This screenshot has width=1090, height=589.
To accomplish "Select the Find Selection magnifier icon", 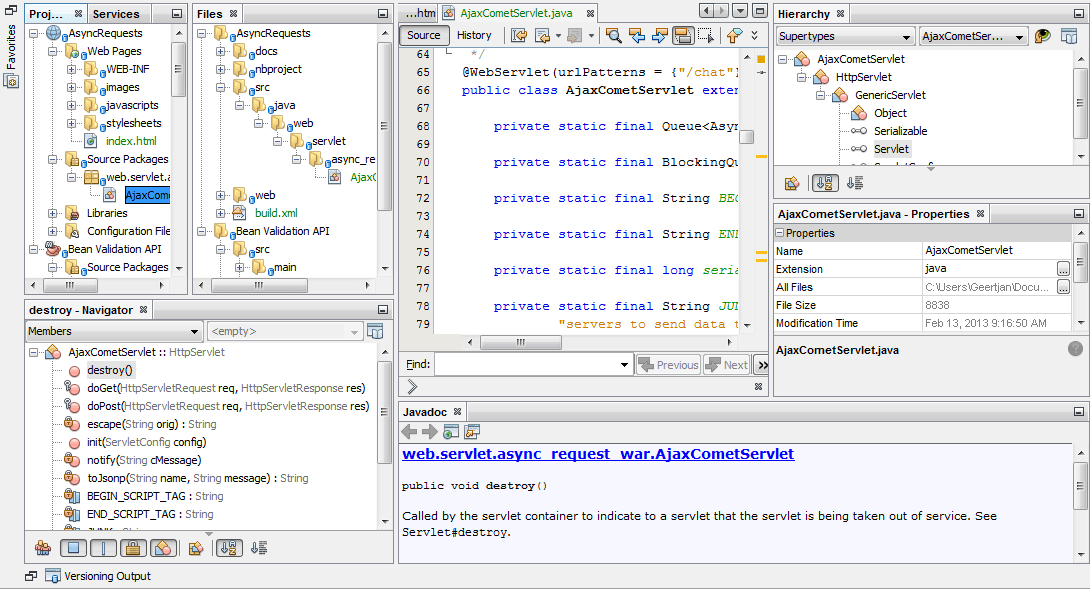I will [613, 35].
